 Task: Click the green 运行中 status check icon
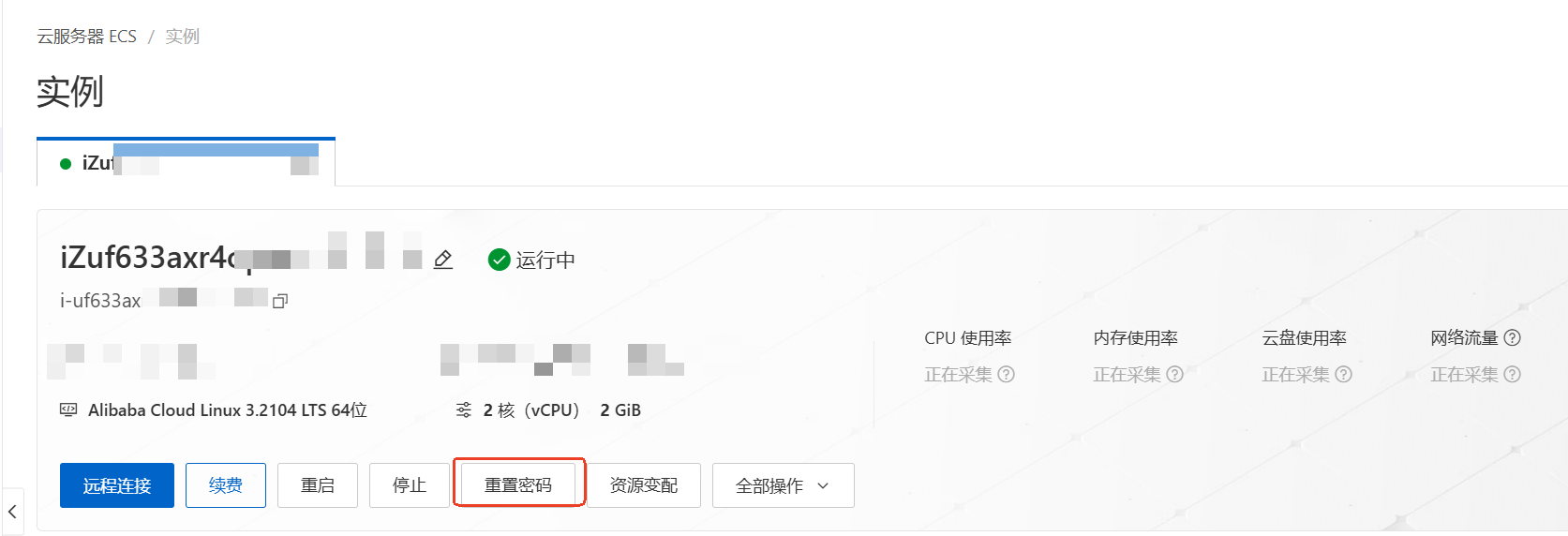[x=499, y=260]
